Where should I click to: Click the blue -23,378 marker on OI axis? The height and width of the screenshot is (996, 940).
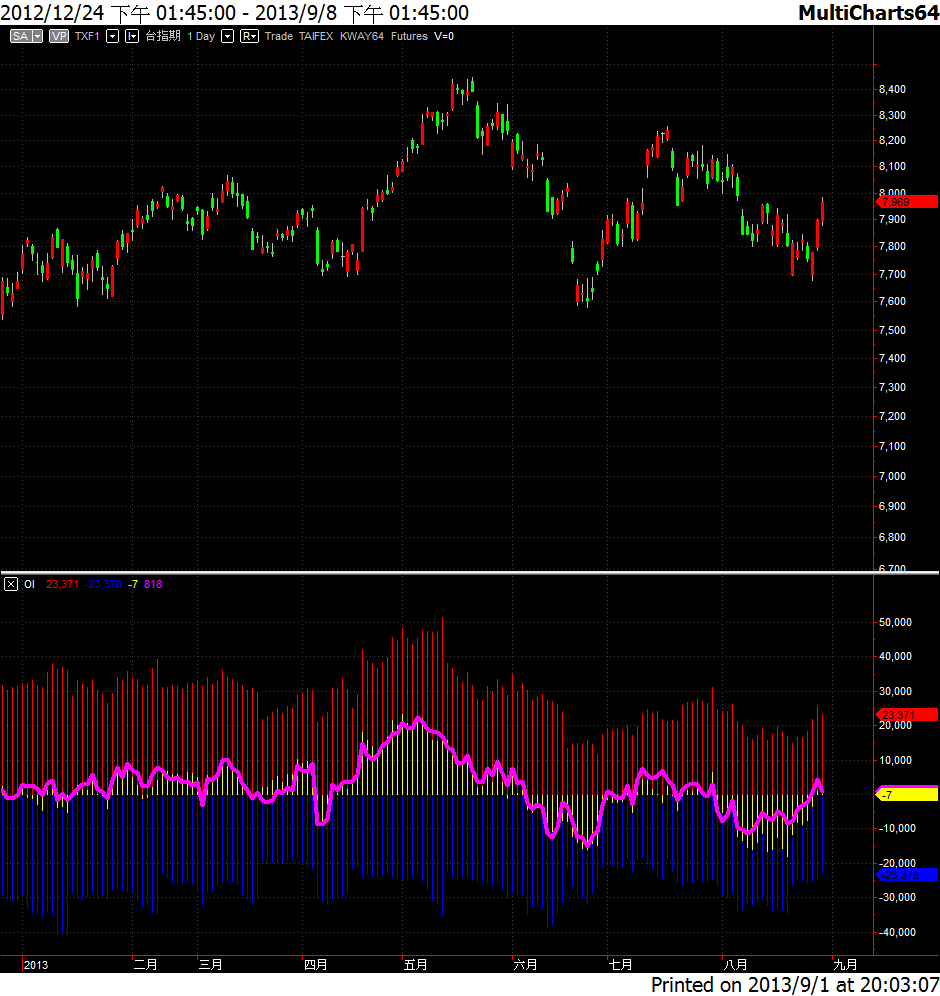point(907,875)
